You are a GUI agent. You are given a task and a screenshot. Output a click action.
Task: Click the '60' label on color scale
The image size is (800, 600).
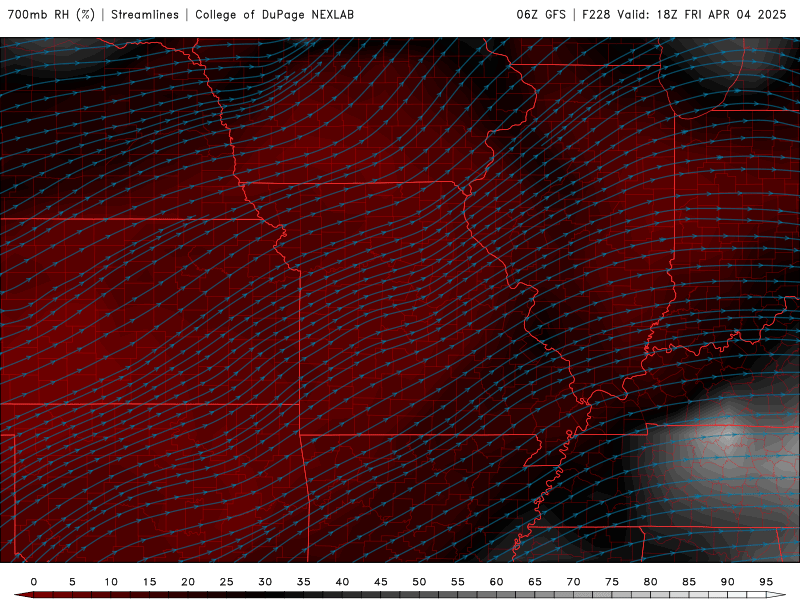496,582
